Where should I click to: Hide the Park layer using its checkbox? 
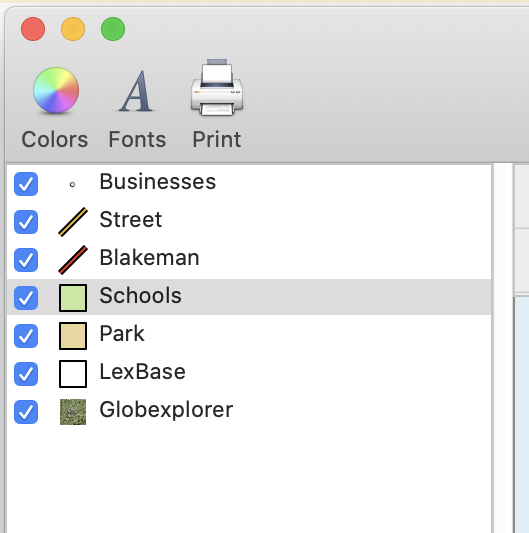(26, 336)
